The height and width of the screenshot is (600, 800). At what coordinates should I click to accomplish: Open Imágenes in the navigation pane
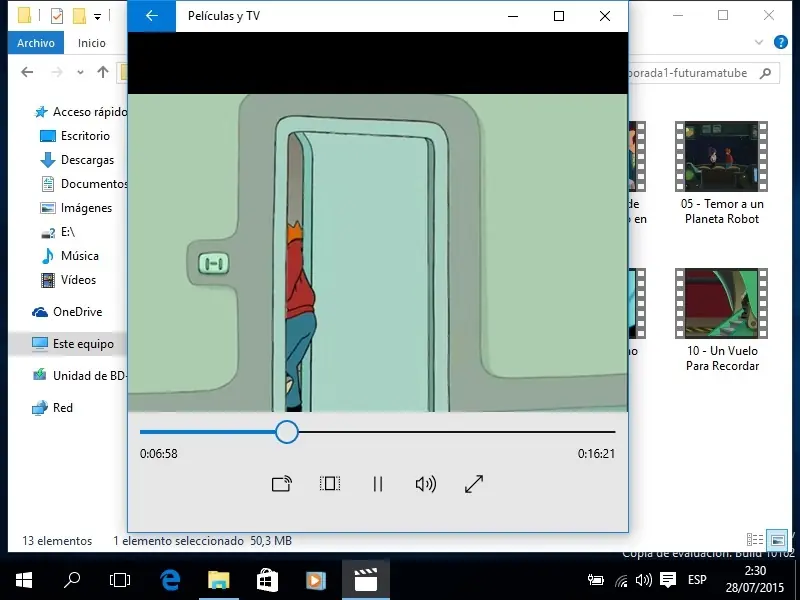pos(76,208)
